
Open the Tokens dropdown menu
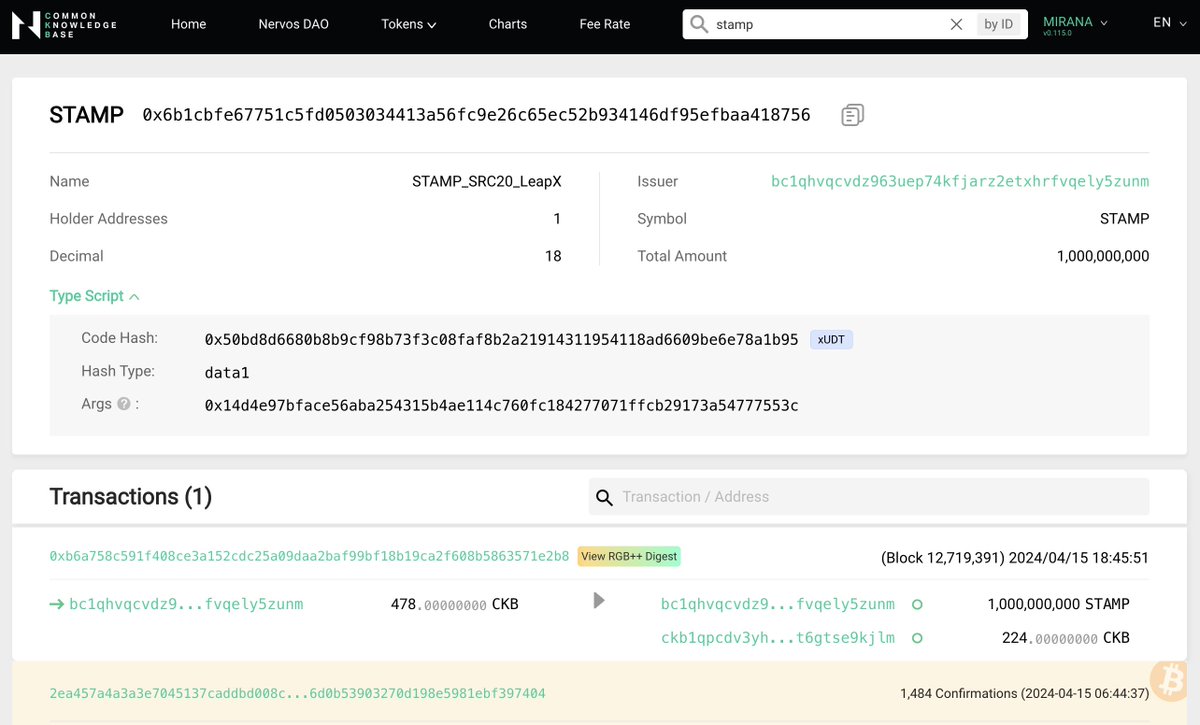pyautogui.click(x=408, y=23)
